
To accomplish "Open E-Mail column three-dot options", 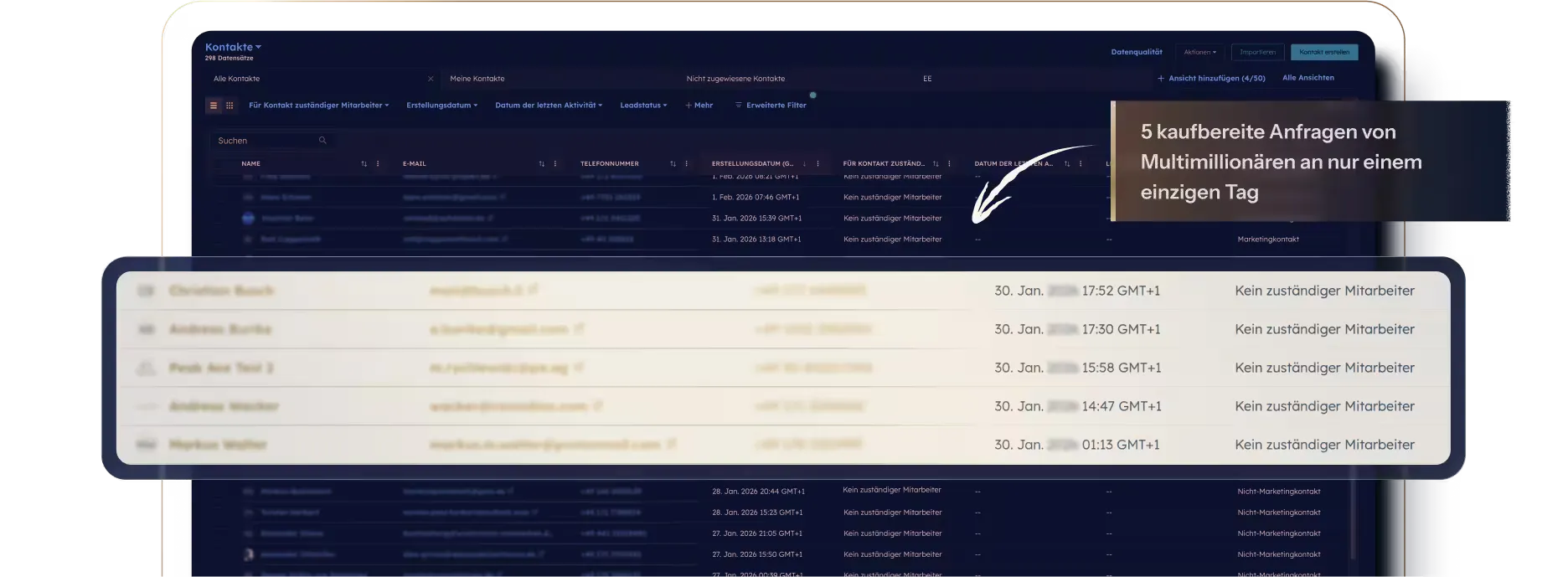I will coord(555,164).
